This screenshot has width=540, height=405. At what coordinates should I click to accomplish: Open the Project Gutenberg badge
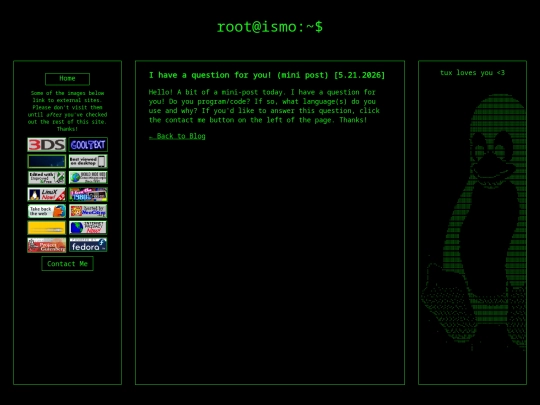coord(46,245)
